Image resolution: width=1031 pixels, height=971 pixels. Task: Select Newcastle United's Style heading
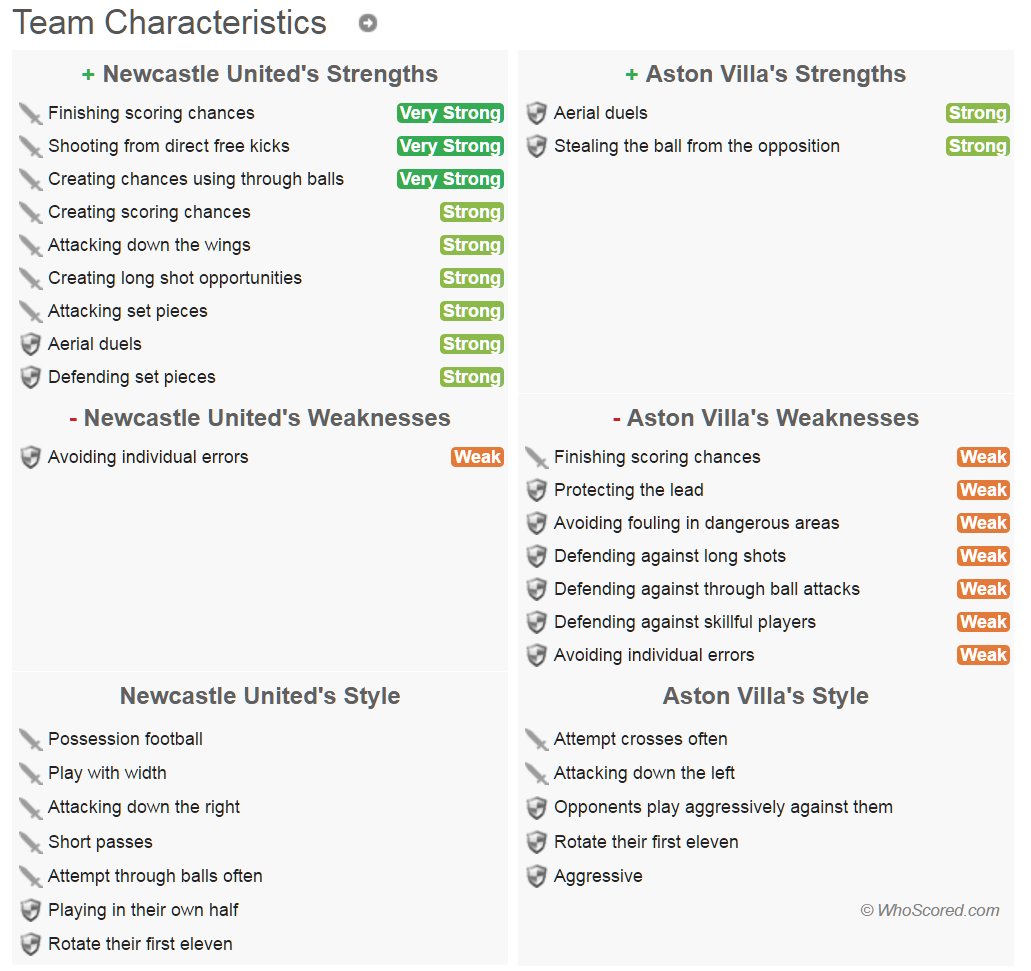[x=260, y=696]
